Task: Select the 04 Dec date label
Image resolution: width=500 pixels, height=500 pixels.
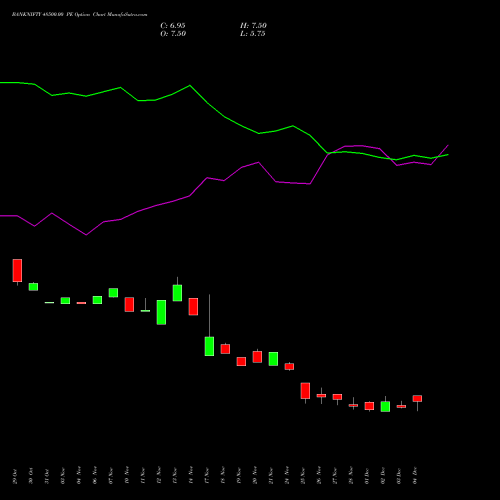Action: pos(415,476)
